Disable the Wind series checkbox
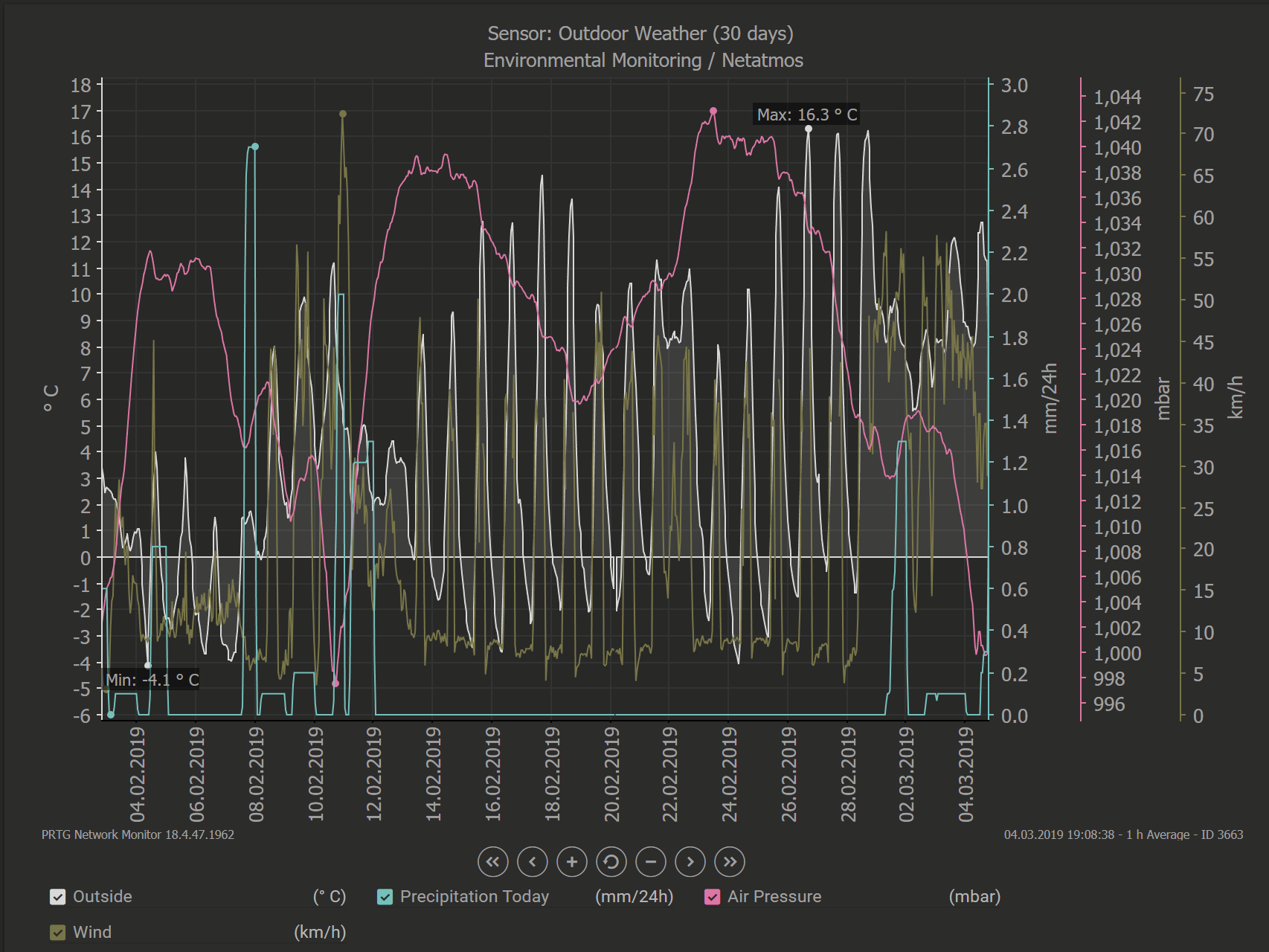The height and width of the screenshot is (952, 1269). click(57, 933)
